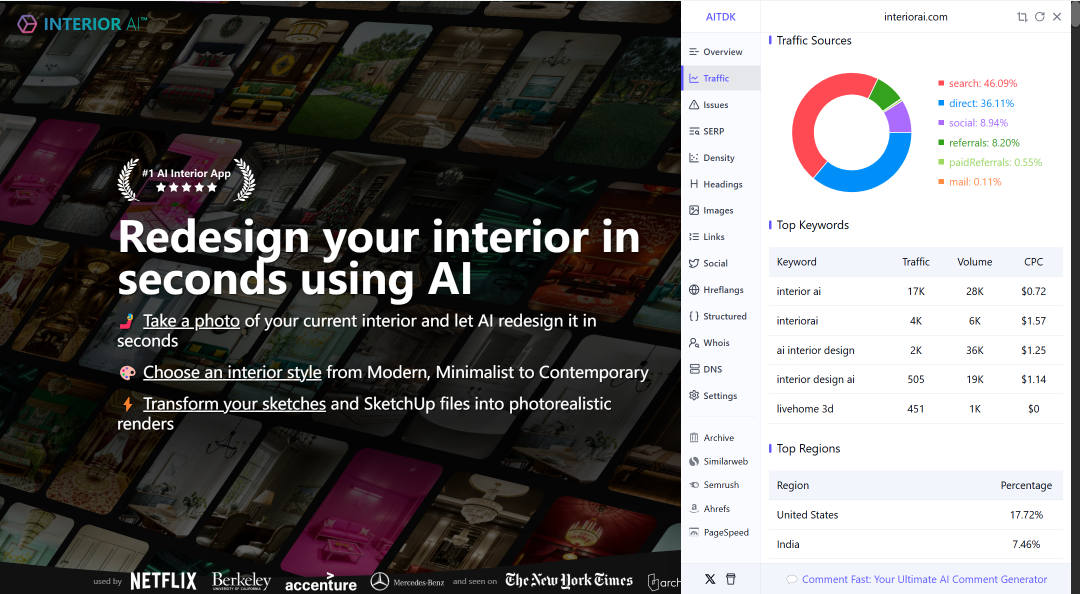This screenshot has height=594, width=1080.
Task: Close the AITDK panel with X icon
Action: point(1057,17)
